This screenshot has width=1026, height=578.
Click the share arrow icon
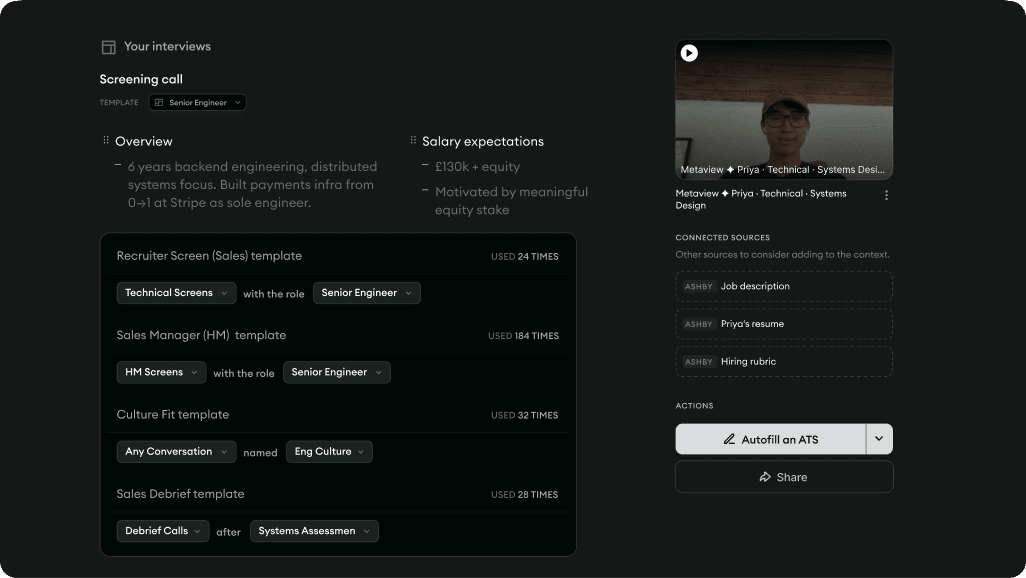point(765,478)
